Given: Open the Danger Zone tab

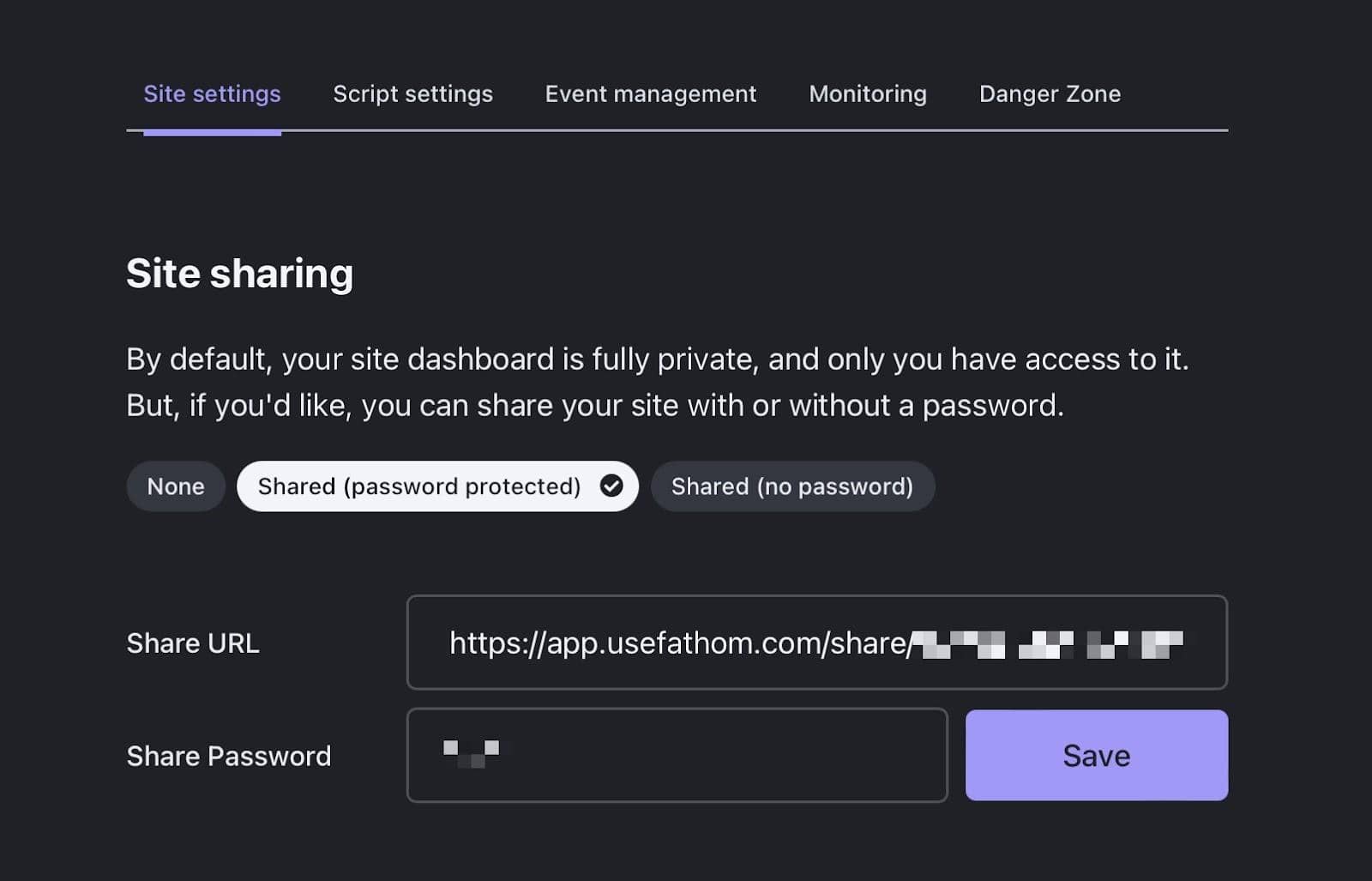Looking at the screenshot, I should 1050,94.
